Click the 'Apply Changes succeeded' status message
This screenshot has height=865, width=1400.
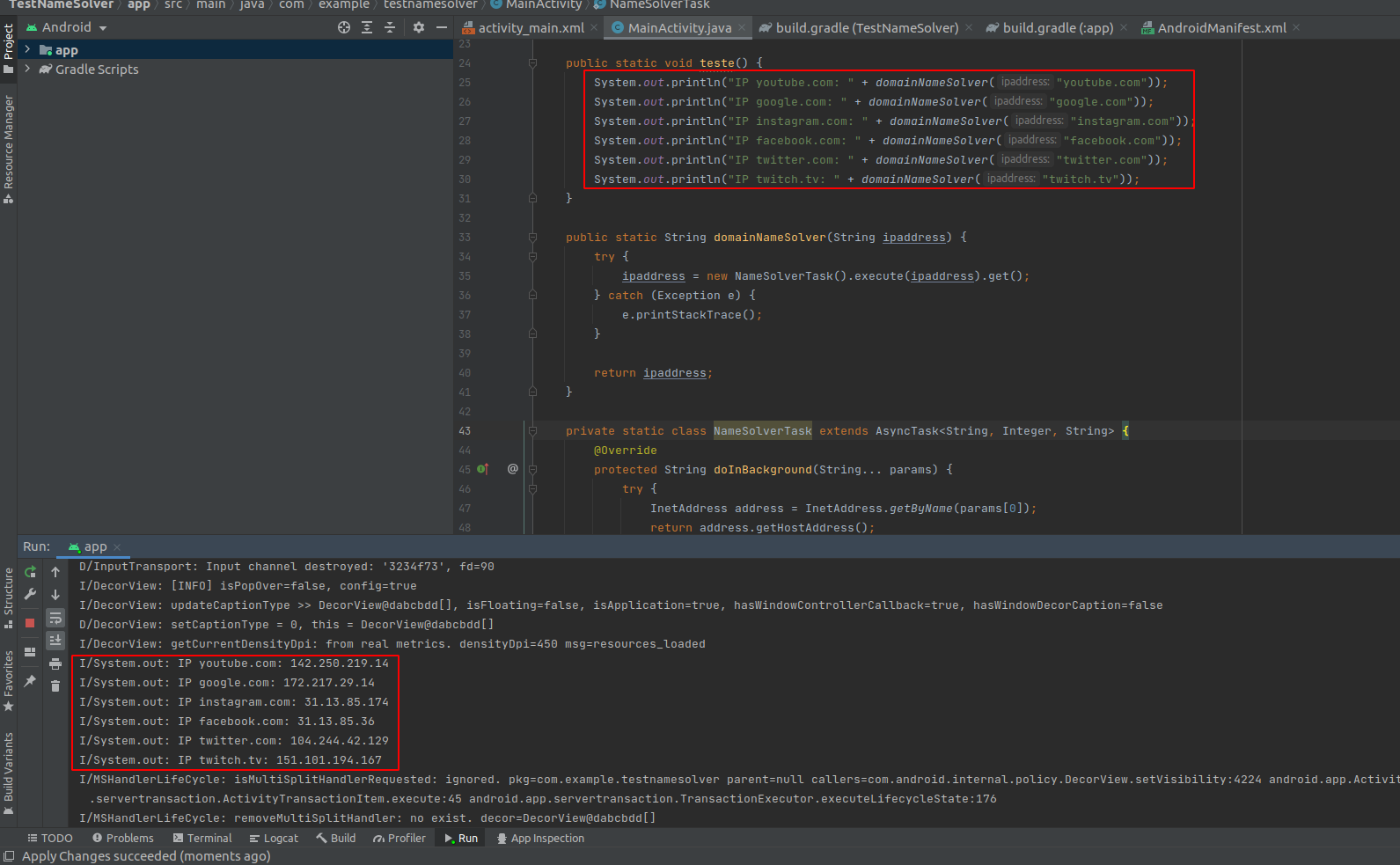point(146,856)
